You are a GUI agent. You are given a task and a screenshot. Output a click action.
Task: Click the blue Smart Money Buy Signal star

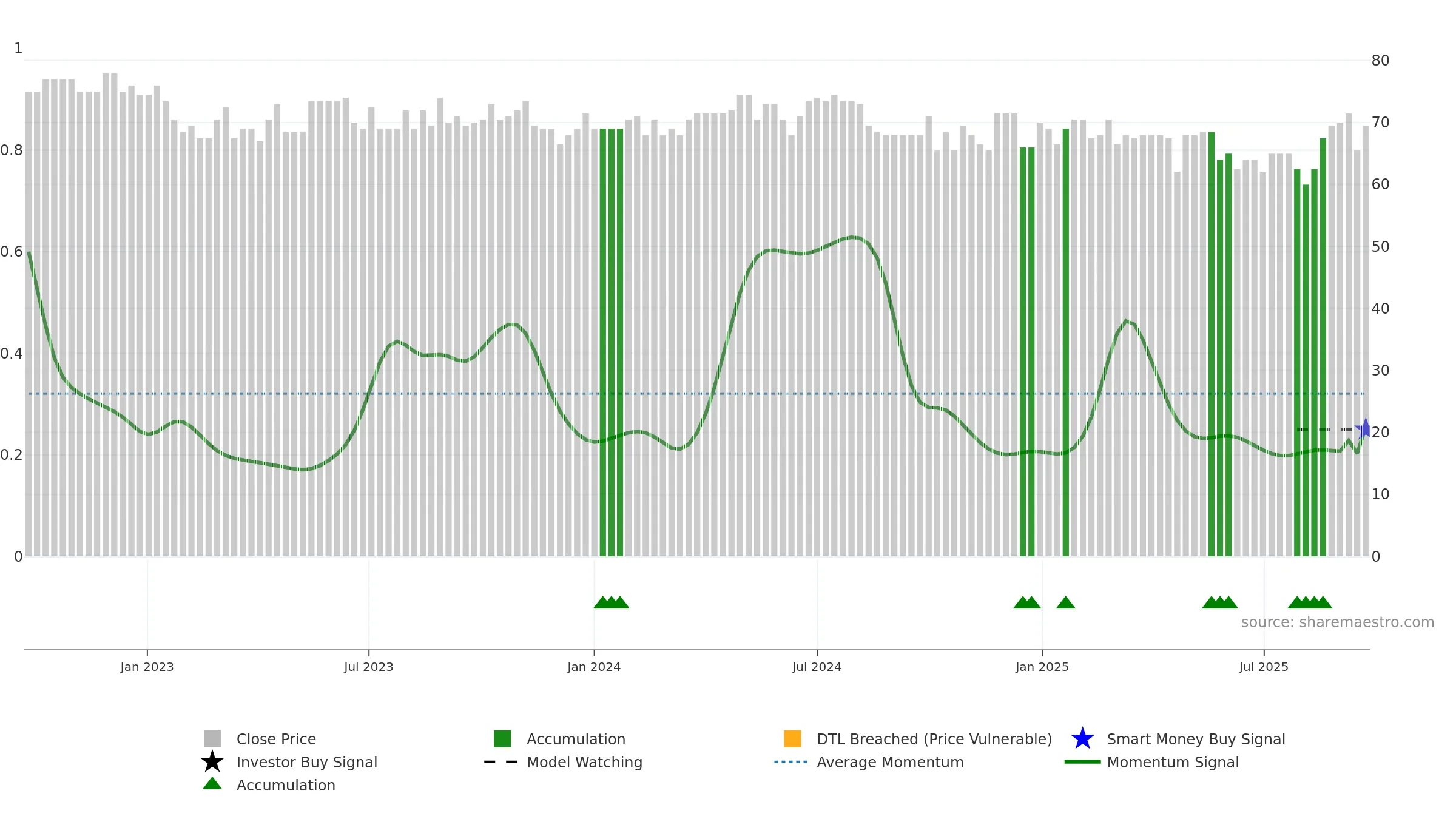point(1082,739)
